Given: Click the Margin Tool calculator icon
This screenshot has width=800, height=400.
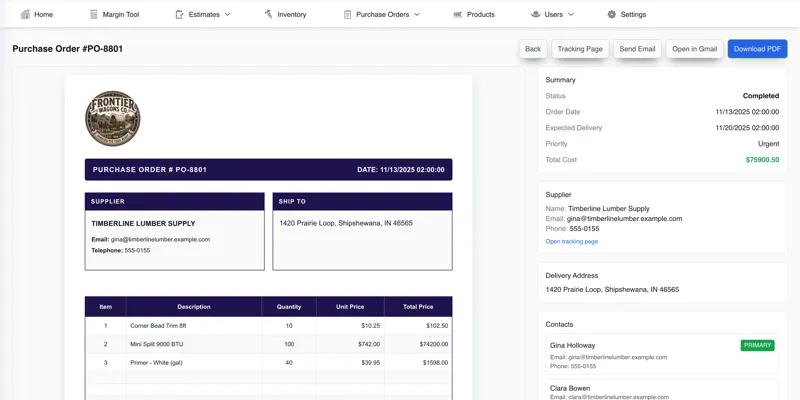Looking at the screenshot, I should (x=93, y=14).
